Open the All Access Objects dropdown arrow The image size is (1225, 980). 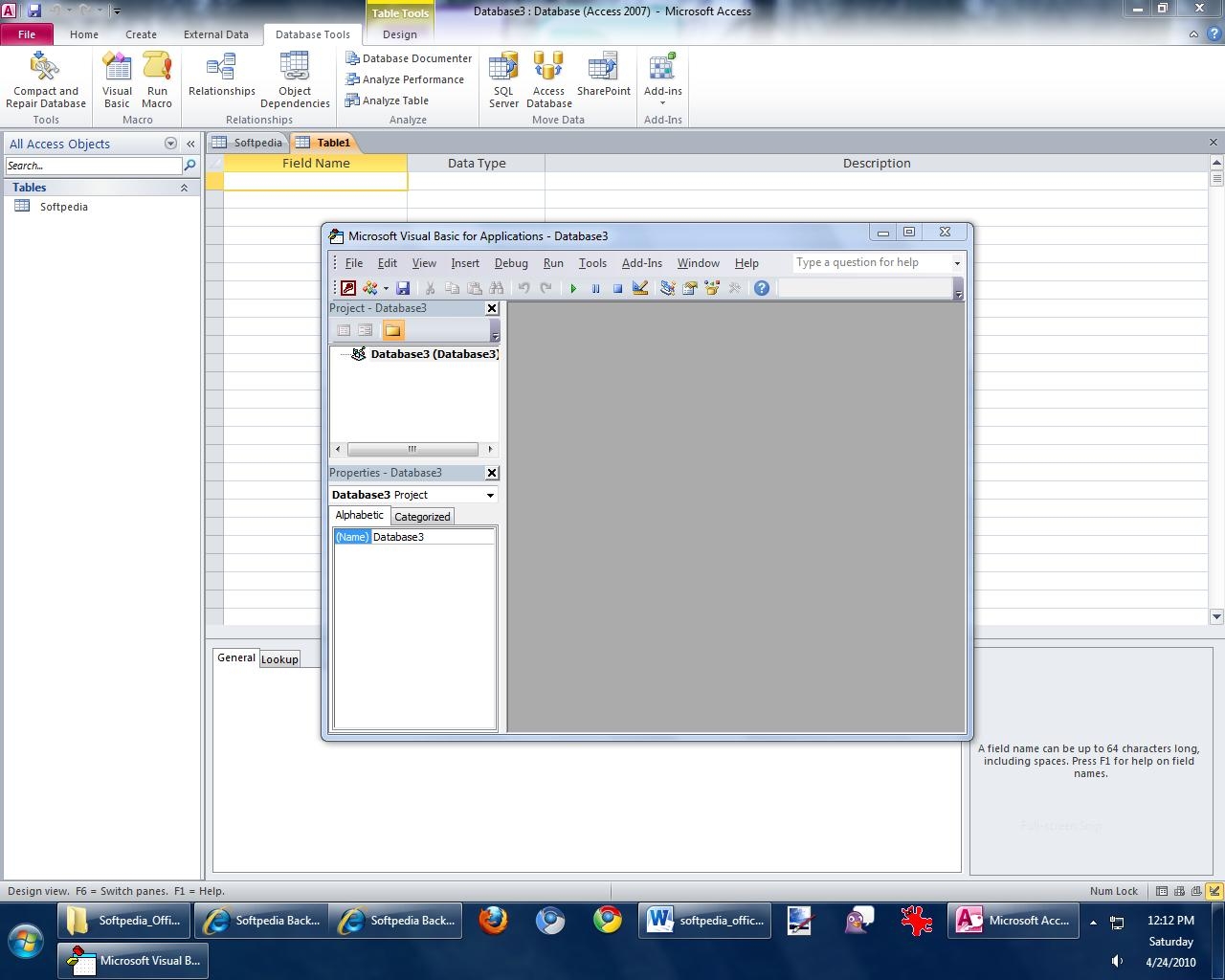[x=170, y=144]
